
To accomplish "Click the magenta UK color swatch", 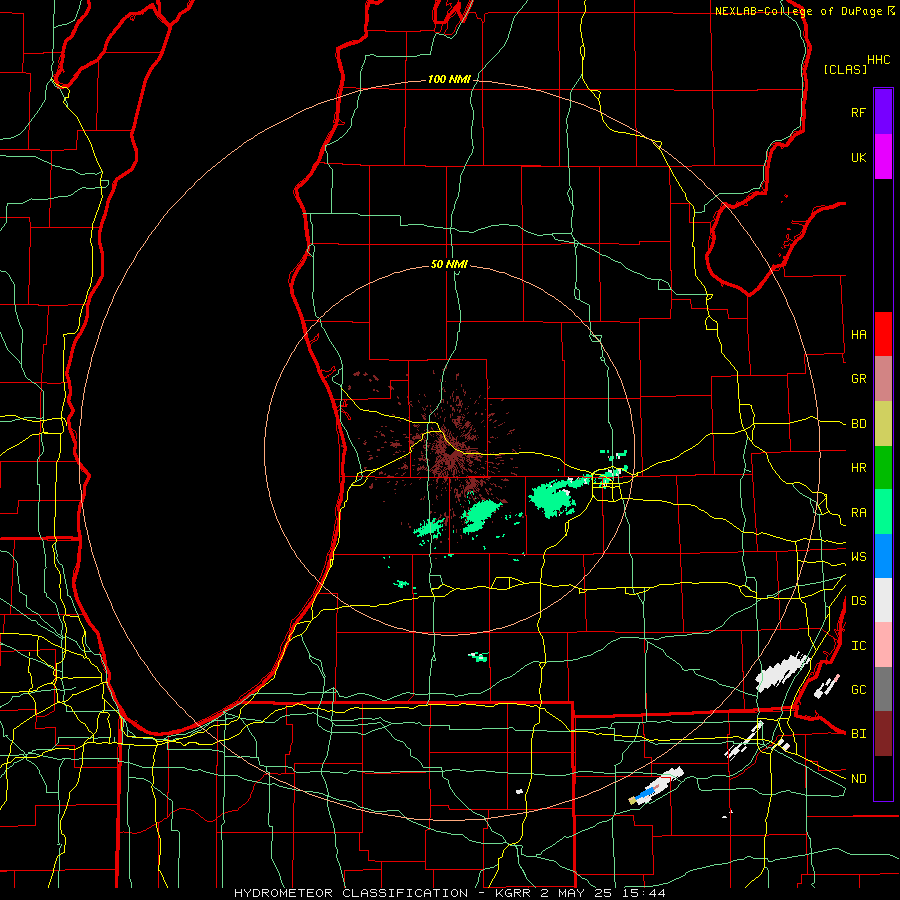I will 883,156.
